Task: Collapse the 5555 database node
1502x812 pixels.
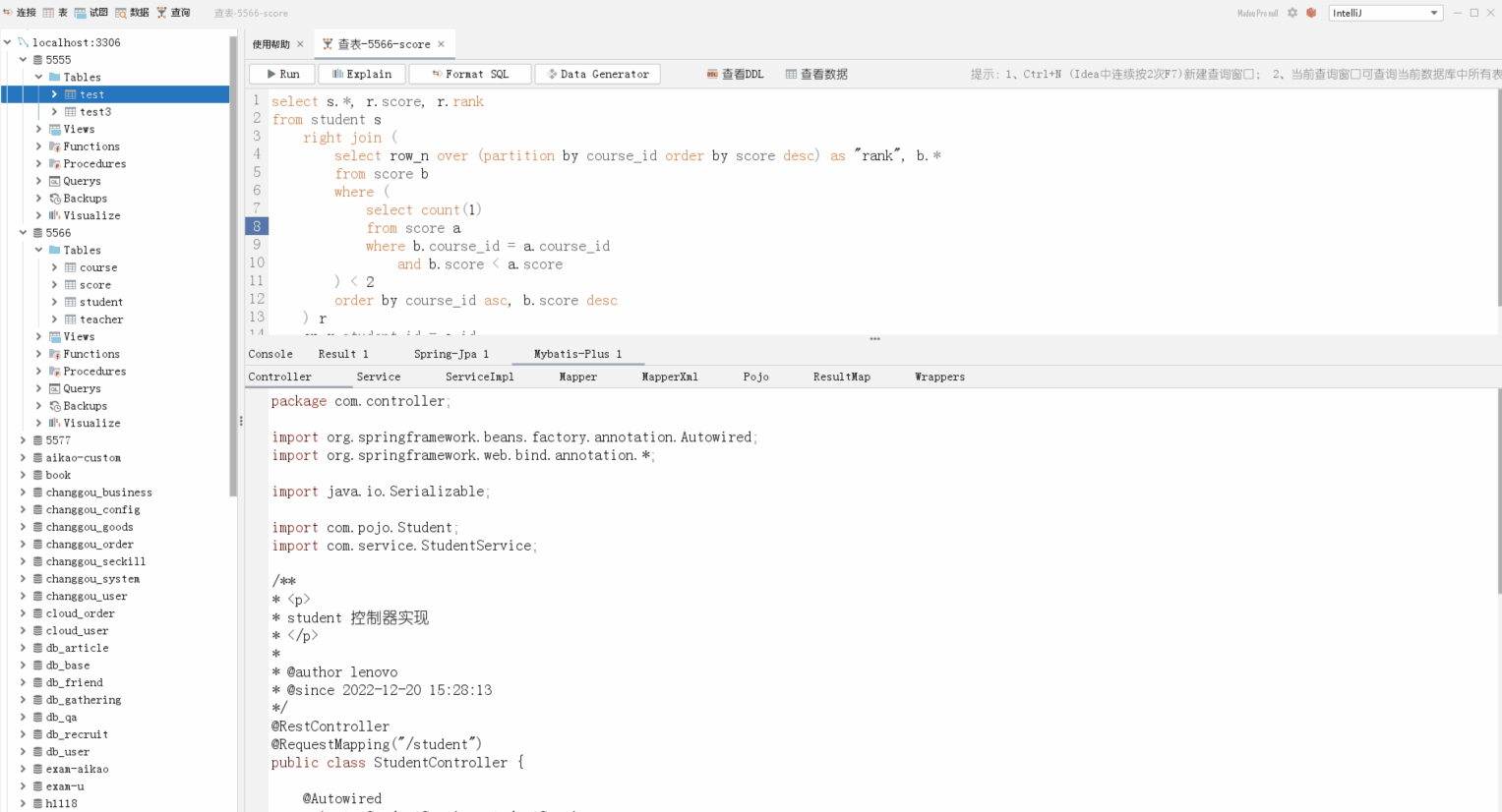Action: tap(23, 60)
